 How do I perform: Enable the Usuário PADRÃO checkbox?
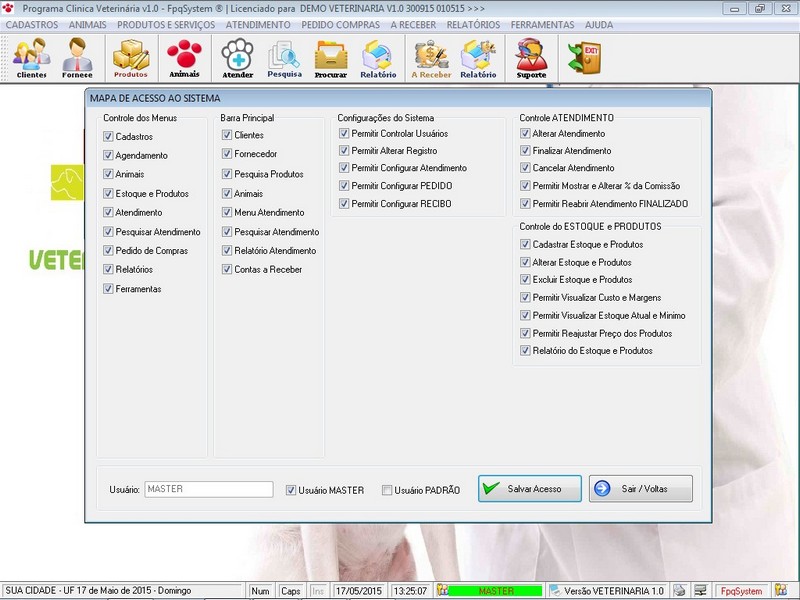387,490
